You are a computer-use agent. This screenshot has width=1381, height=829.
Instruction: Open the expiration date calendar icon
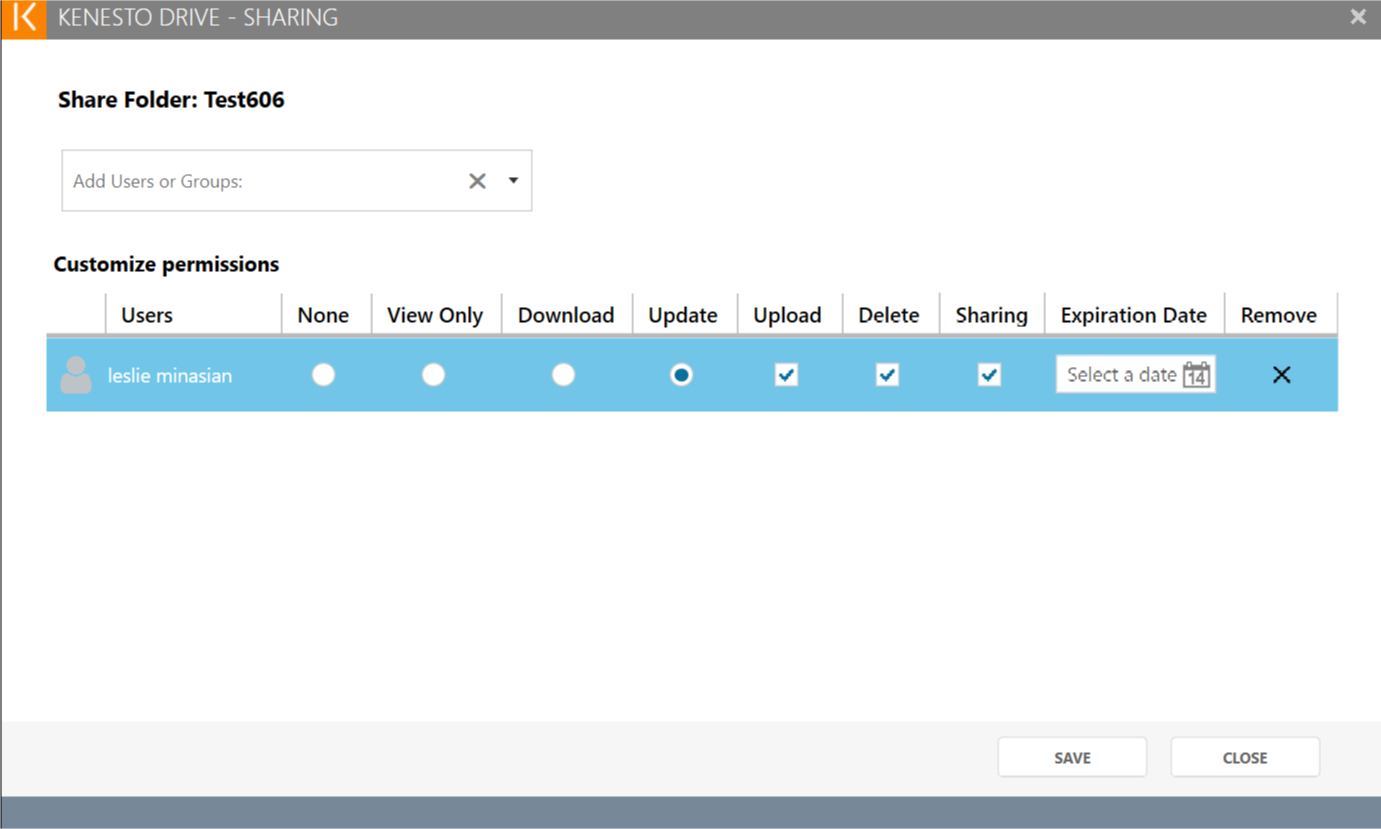[x=1196, y=375]
